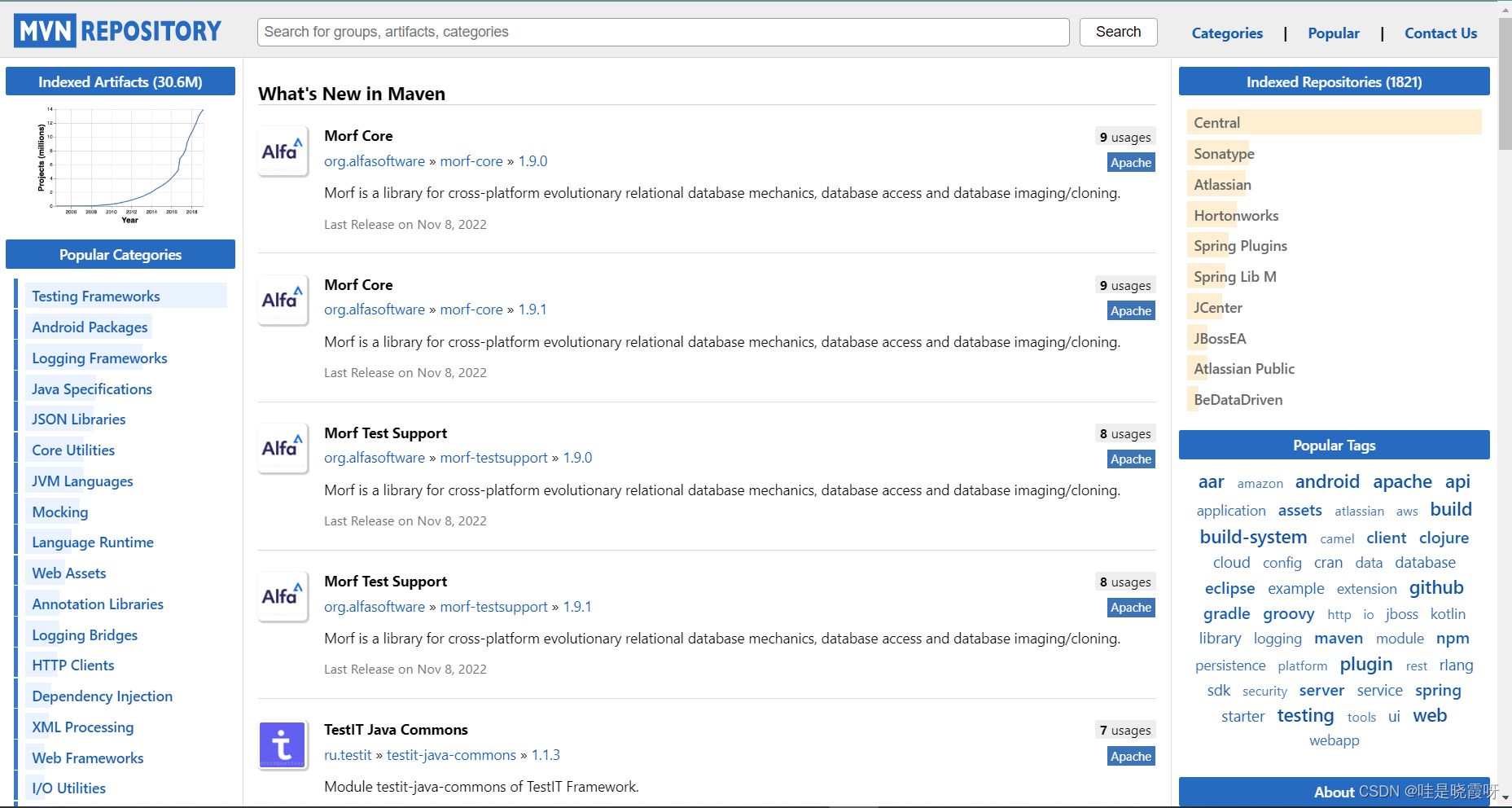Open morf-core version 1.9.1 link

pos(532,310)
